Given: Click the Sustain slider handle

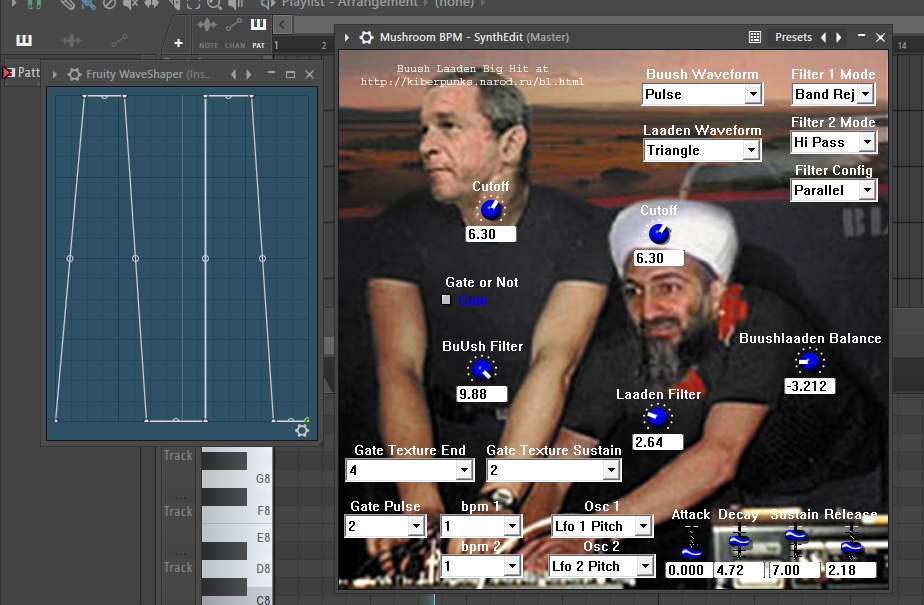Looking at the screenshot, I should click(x=796, y=535).
